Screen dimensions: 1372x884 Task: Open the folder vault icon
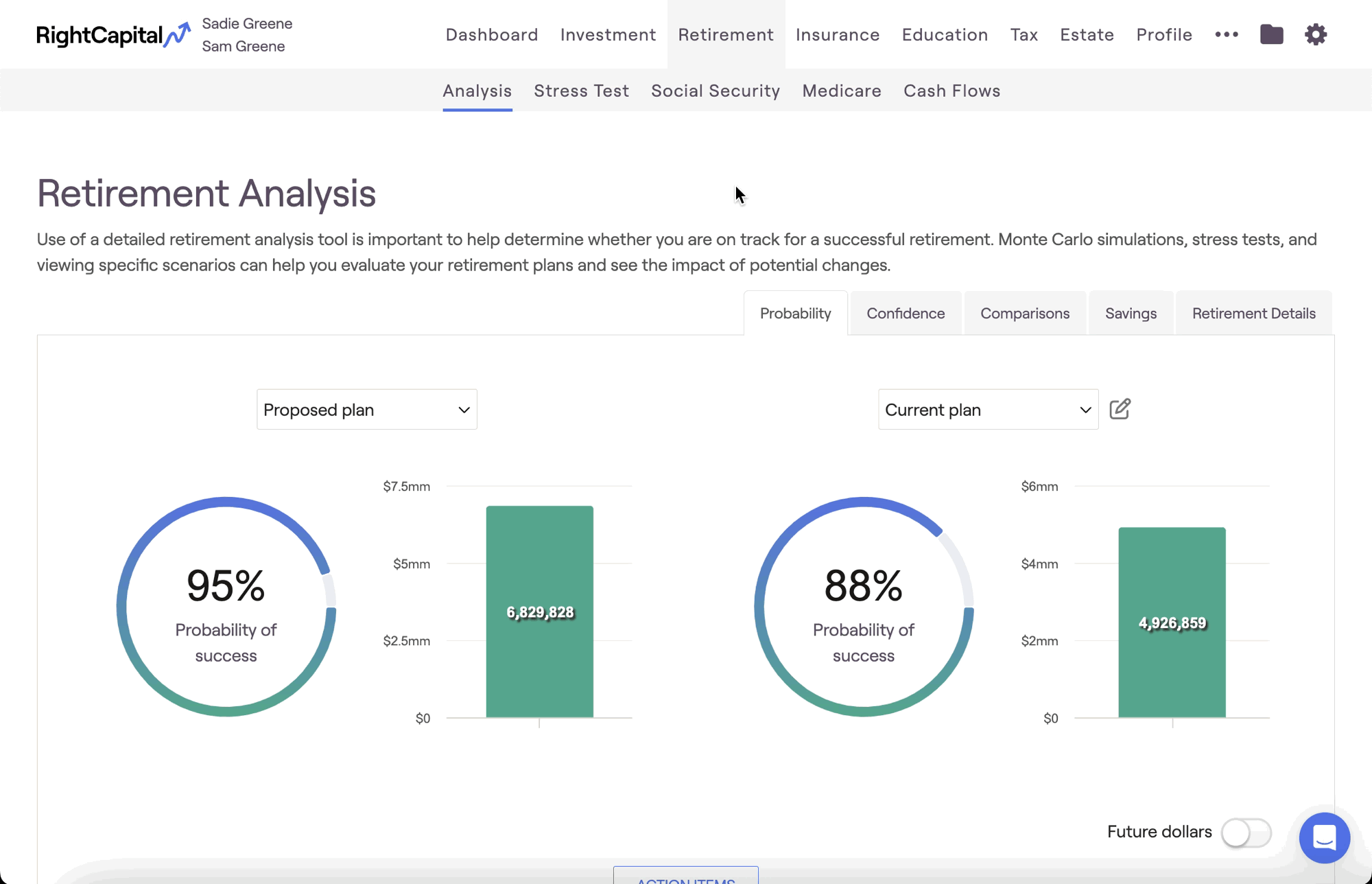pos(1271,34)
